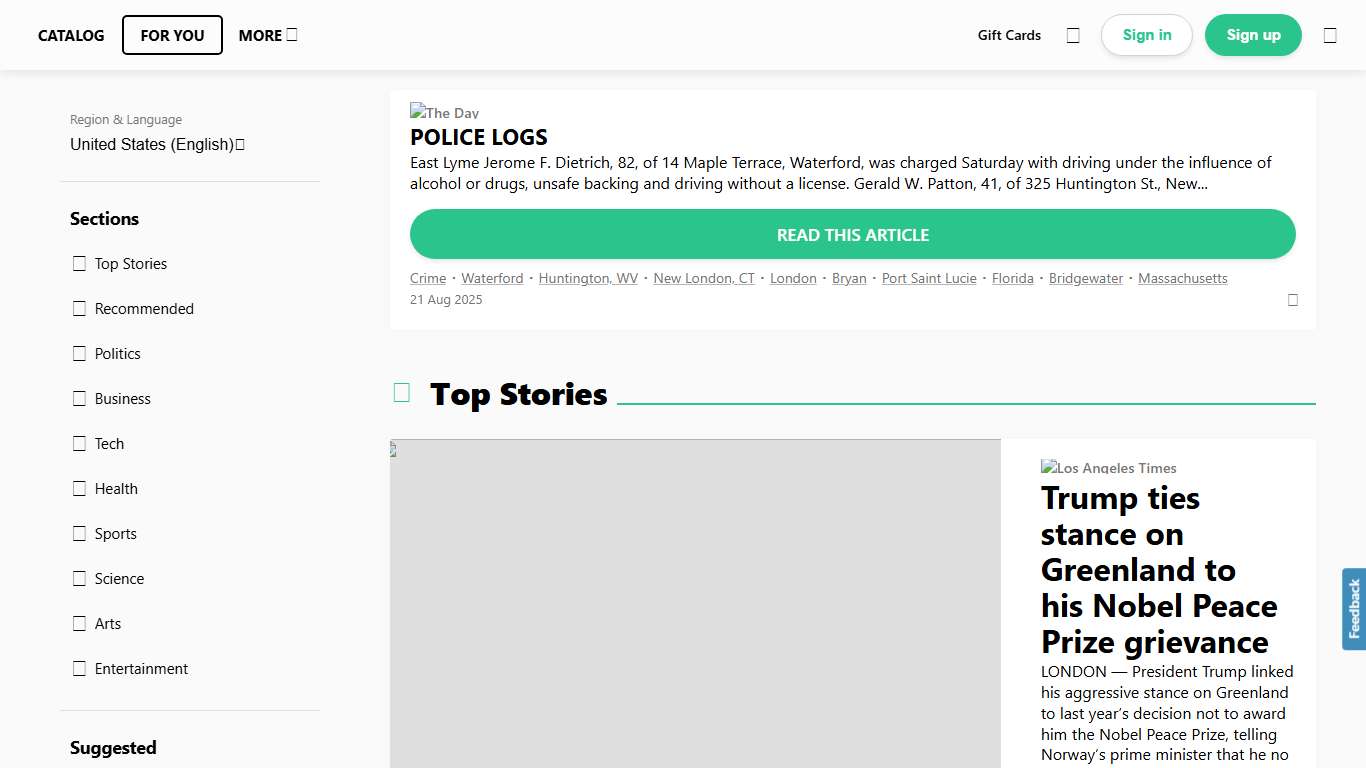This screenshot has width=1366, height=768.
Task: Click the icon between Gift Cards and Sign in
Action: tap(1072, 34)
